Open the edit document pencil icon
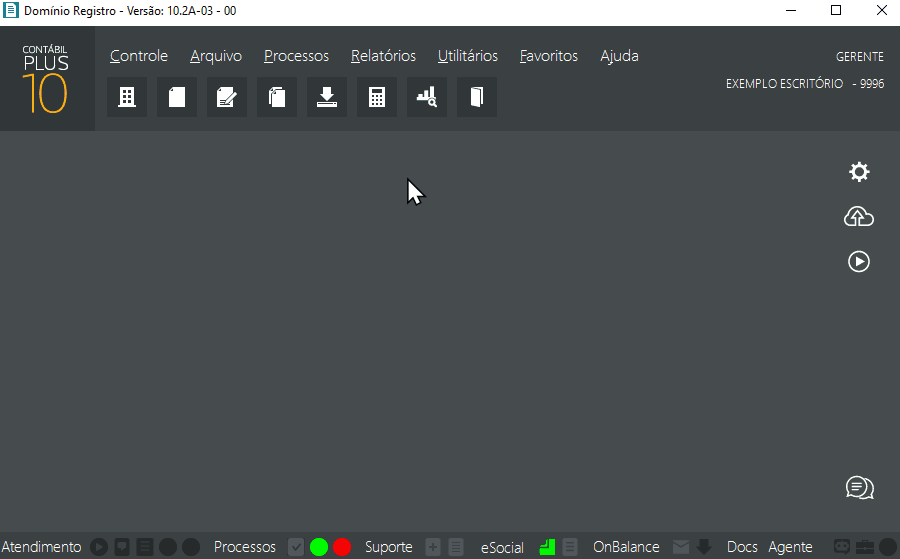This screenshot has height=559, width=900. click(x=227, y=97)
